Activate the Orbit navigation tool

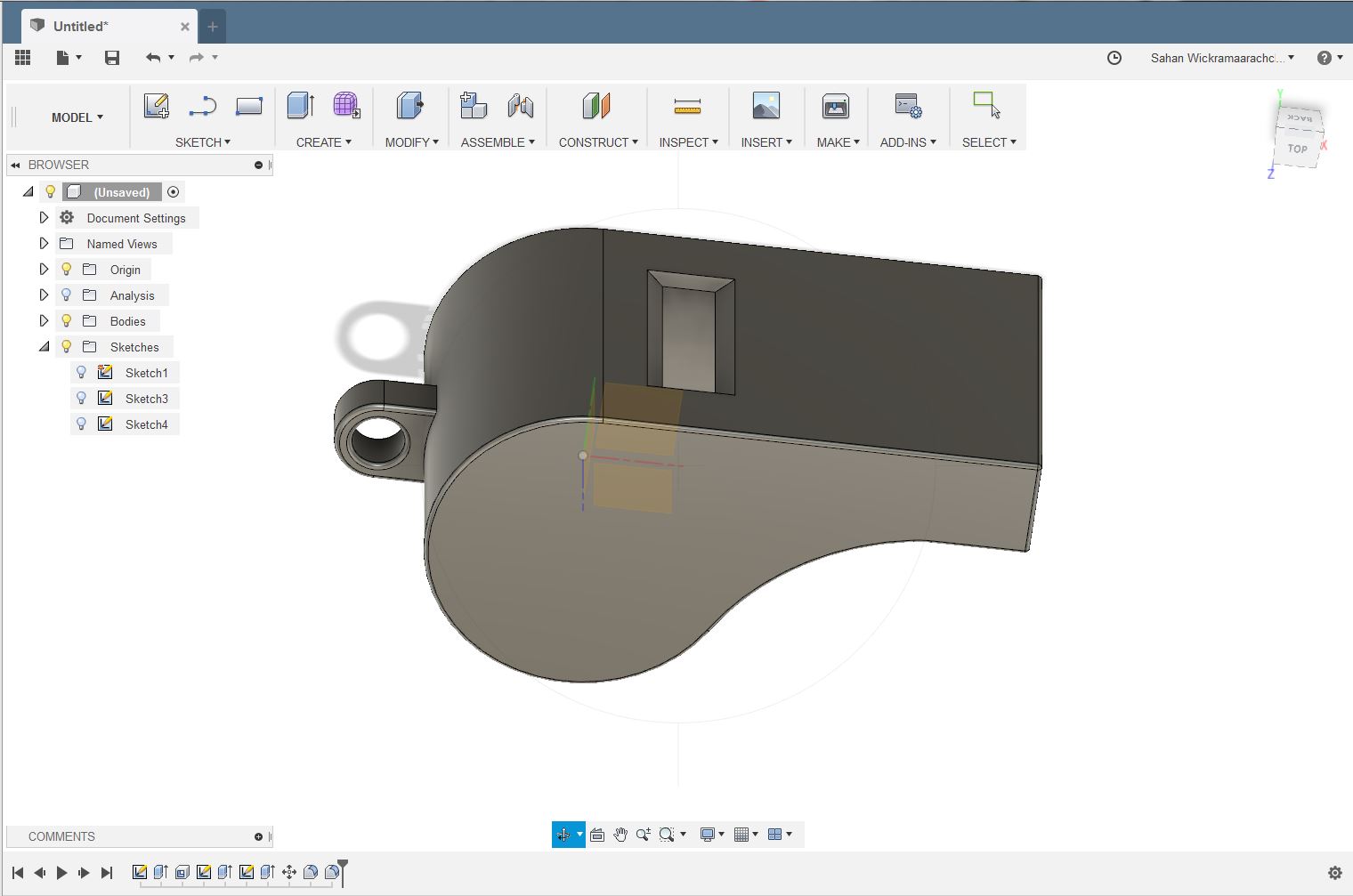[x=563, y=835]
